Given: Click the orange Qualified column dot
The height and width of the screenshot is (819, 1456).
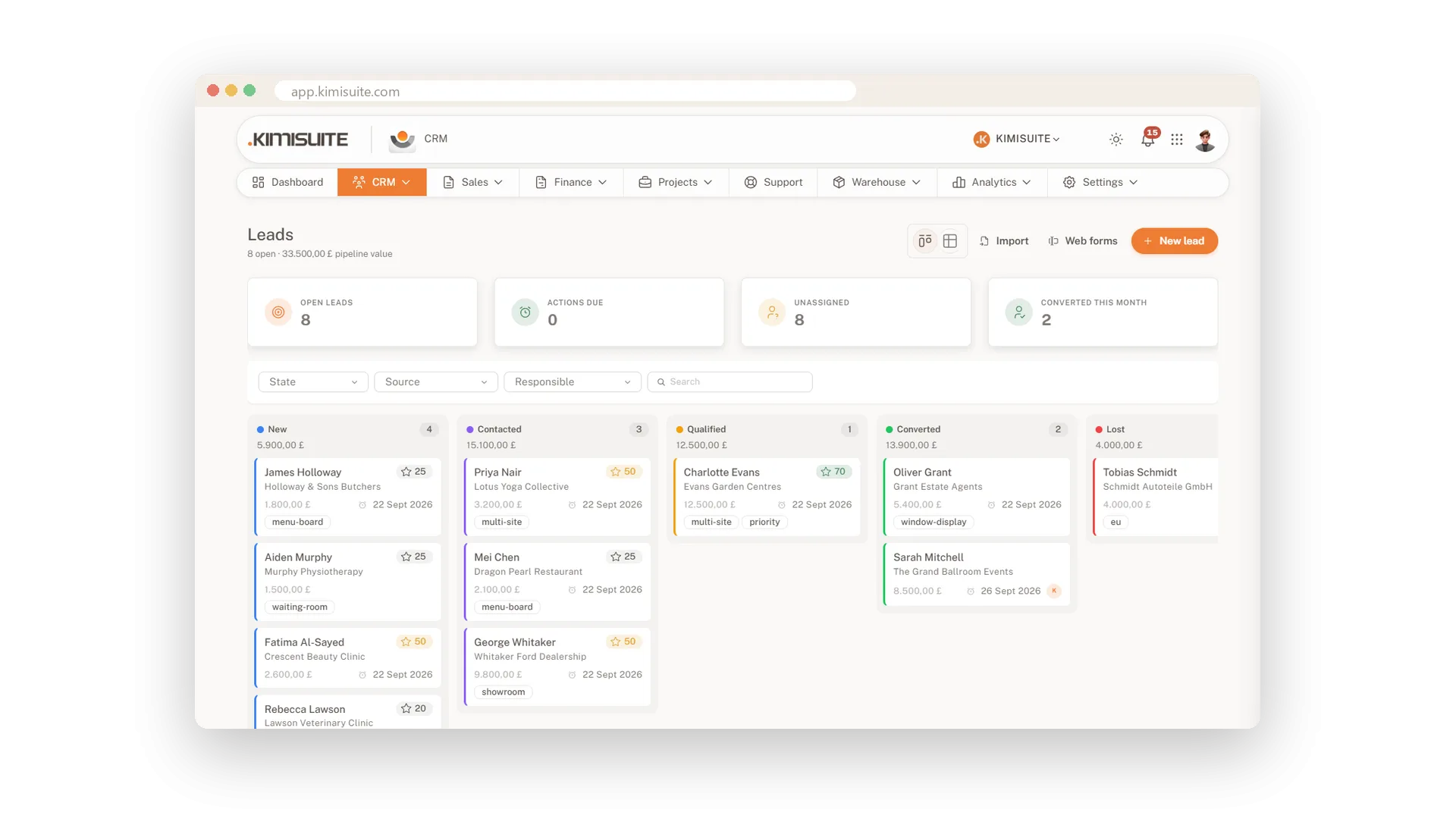Looking at the screenshot, I should 679,430.
